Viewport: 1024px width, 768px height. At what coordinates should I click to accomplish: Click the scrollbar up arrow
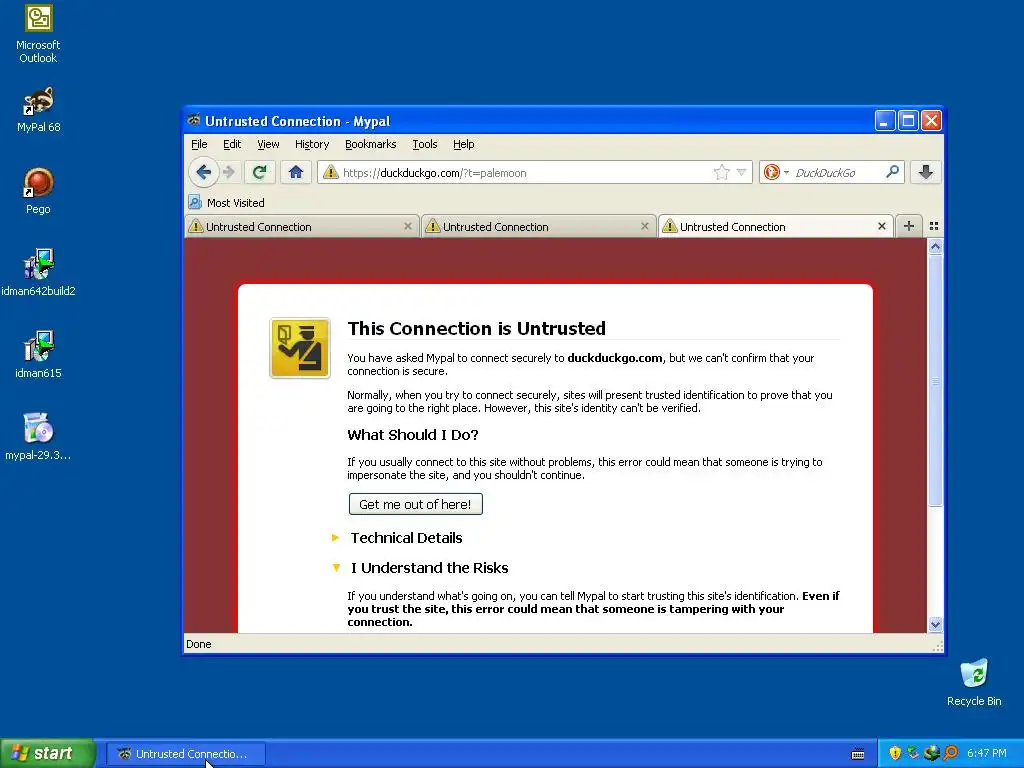pos(935,247)
